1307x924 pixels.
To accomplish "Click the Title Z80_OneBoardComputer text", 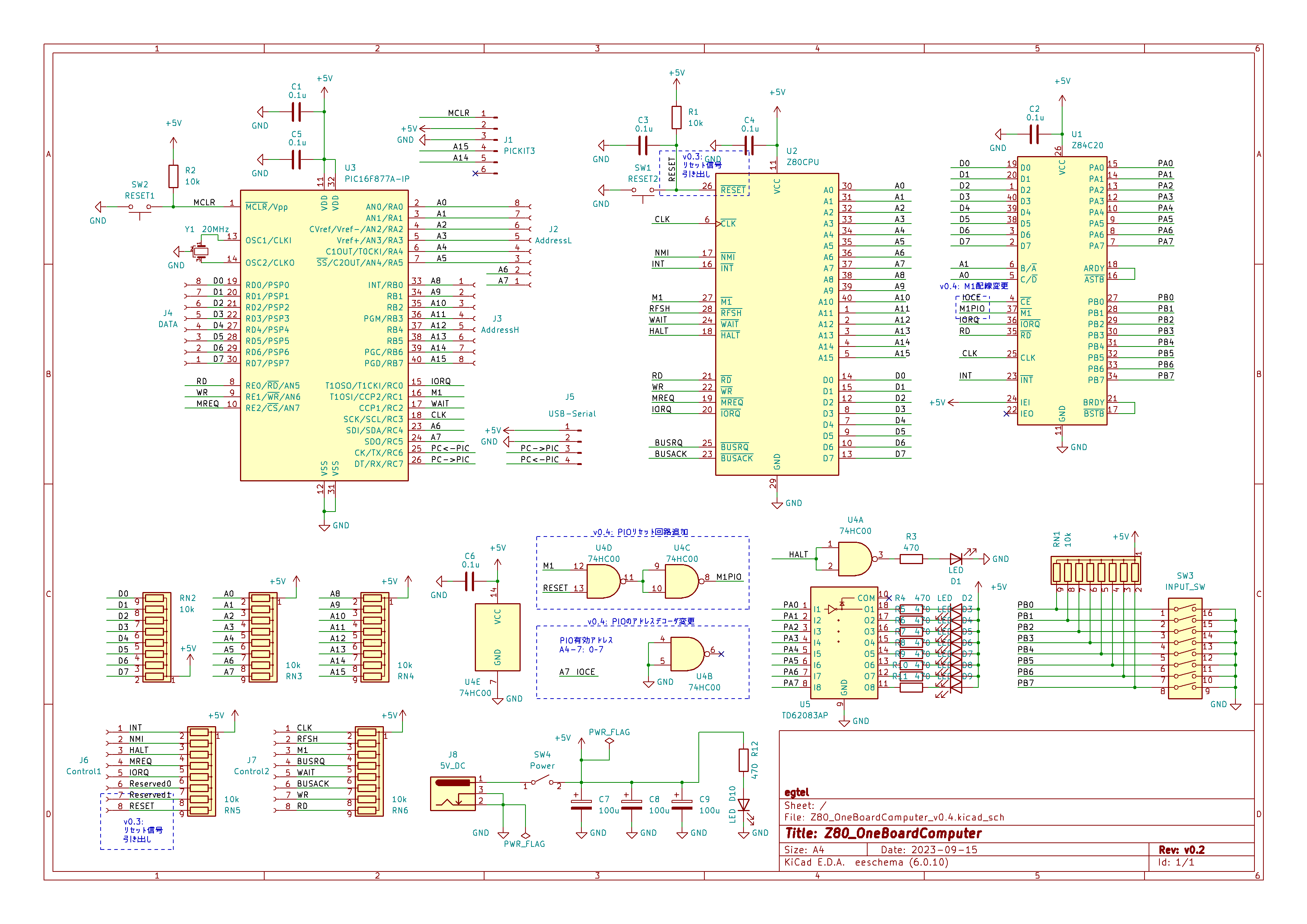I will [x=884, y=833].
